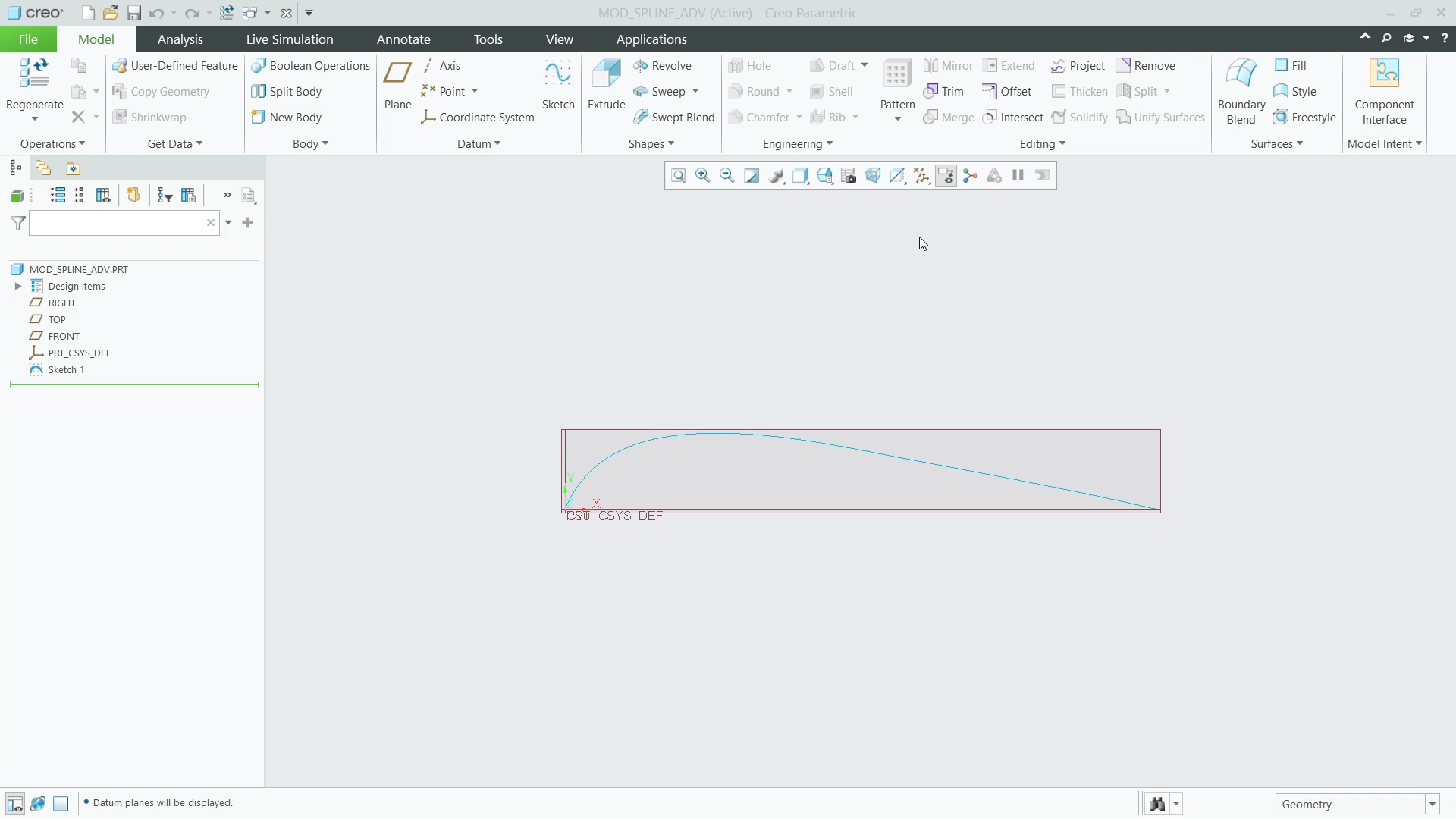1456x819 pixels.
Task: Open the Operations group dropdown
Action: pyautogui.click(x=52, y=144)
